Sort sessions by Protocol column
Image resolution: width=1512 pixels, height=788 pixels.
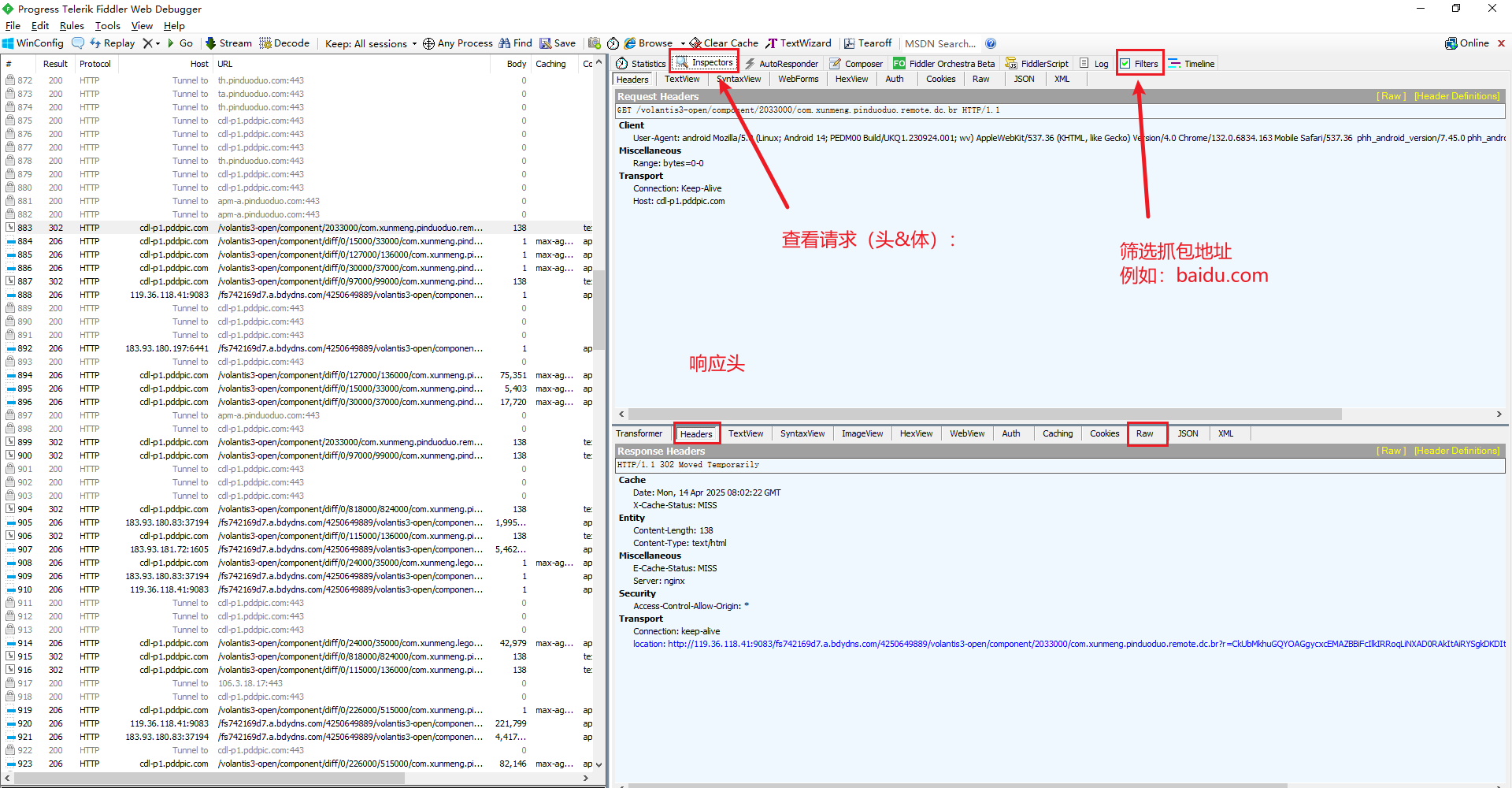tap(95, 64)
